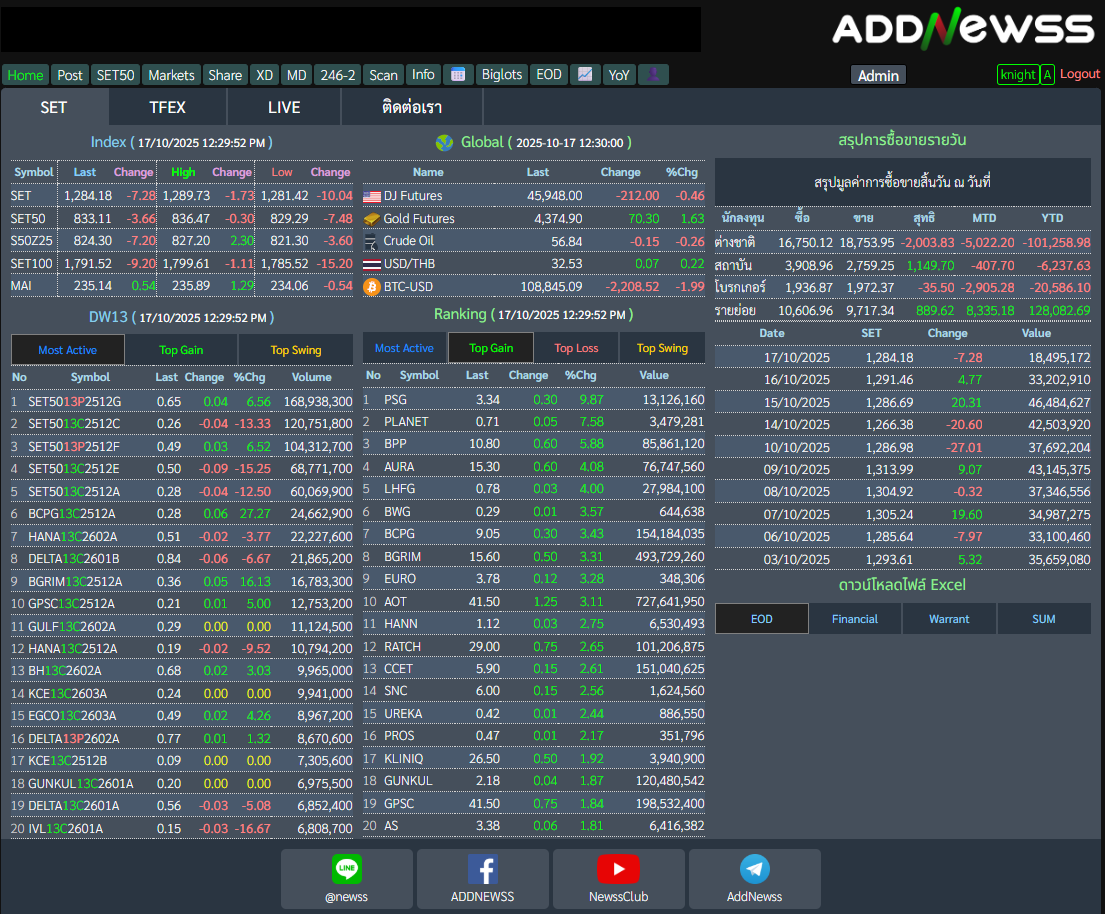Click the Logout link
Viewport: 1105px width, 914px height.
click(1080, 74)
